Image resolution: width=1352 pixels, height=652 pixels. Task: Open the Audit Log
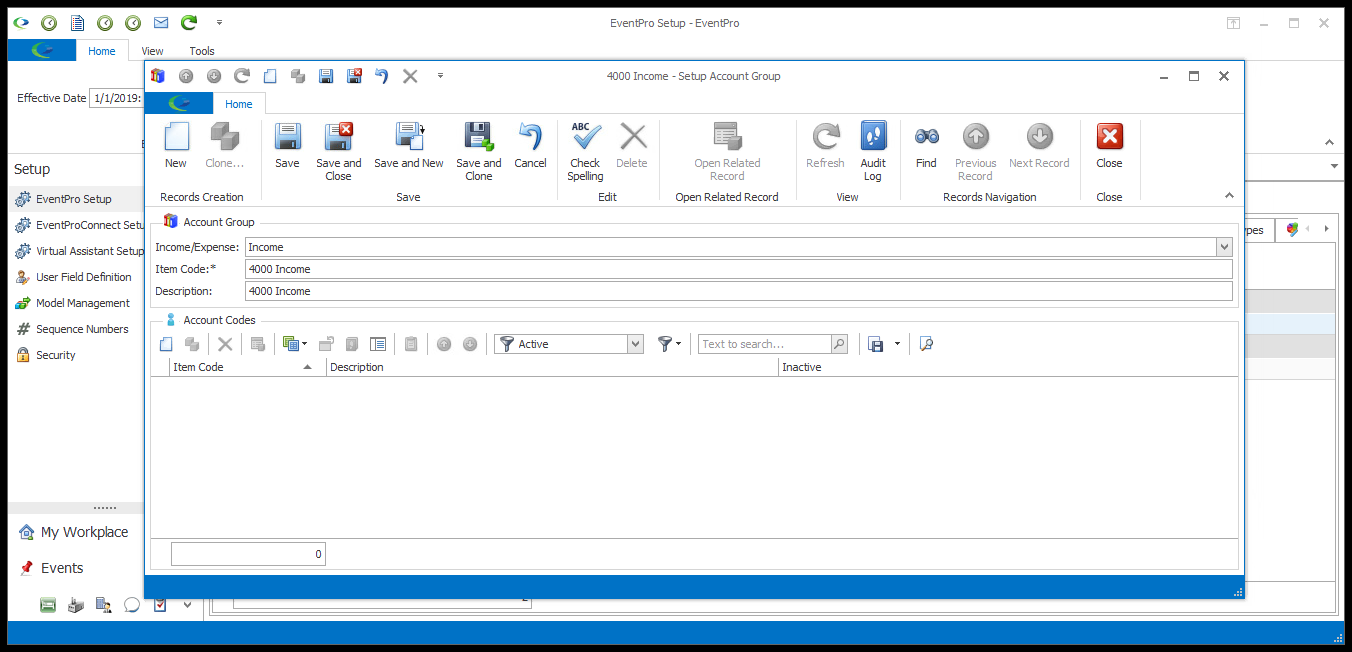(873, 152)
